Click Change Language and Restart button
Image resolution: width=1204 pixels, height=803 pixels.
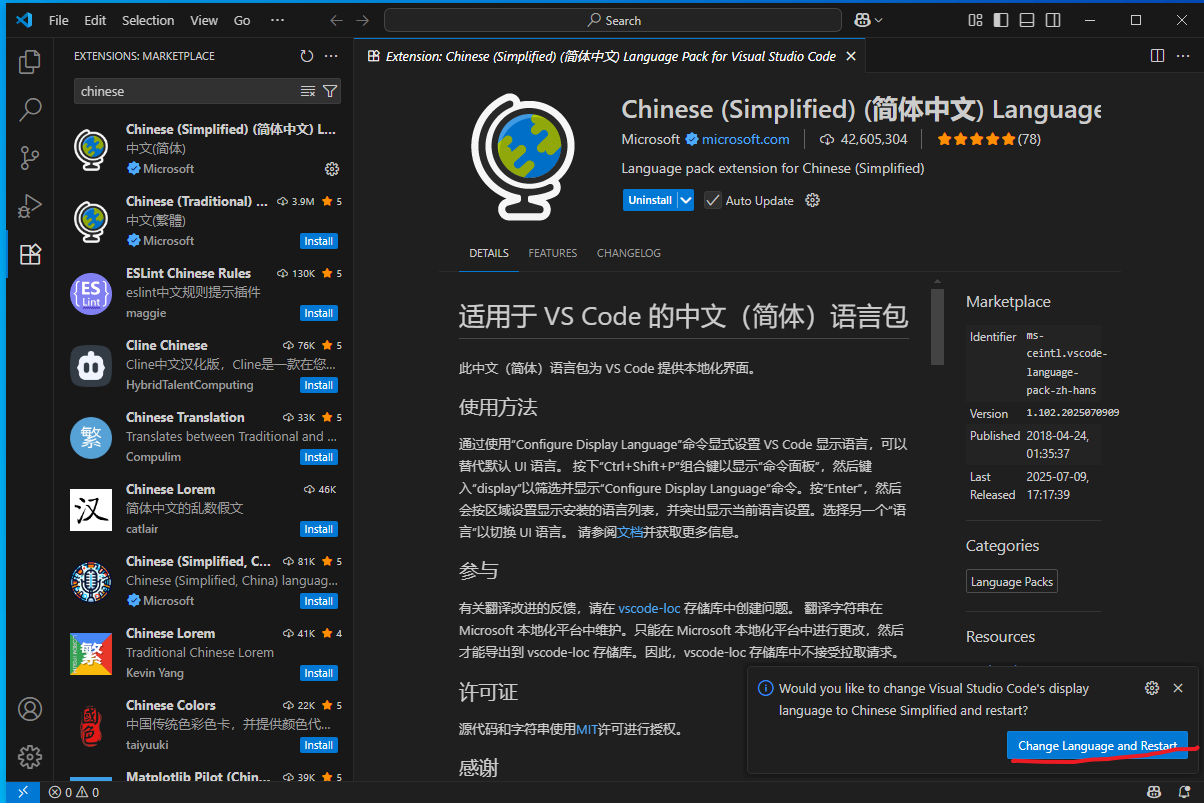coord(1097,746)
